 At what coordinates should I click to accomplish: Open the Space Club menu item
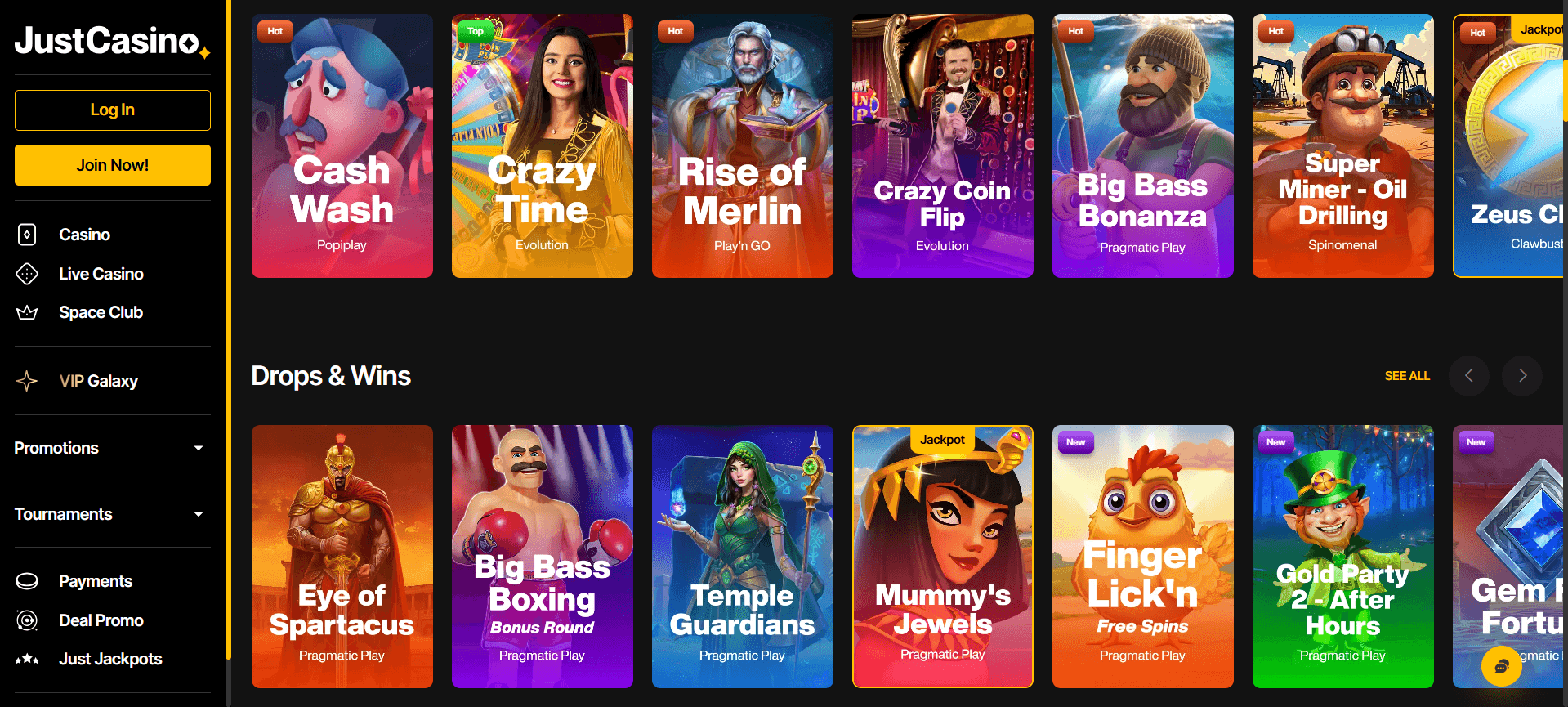click(x=101, y=312)
